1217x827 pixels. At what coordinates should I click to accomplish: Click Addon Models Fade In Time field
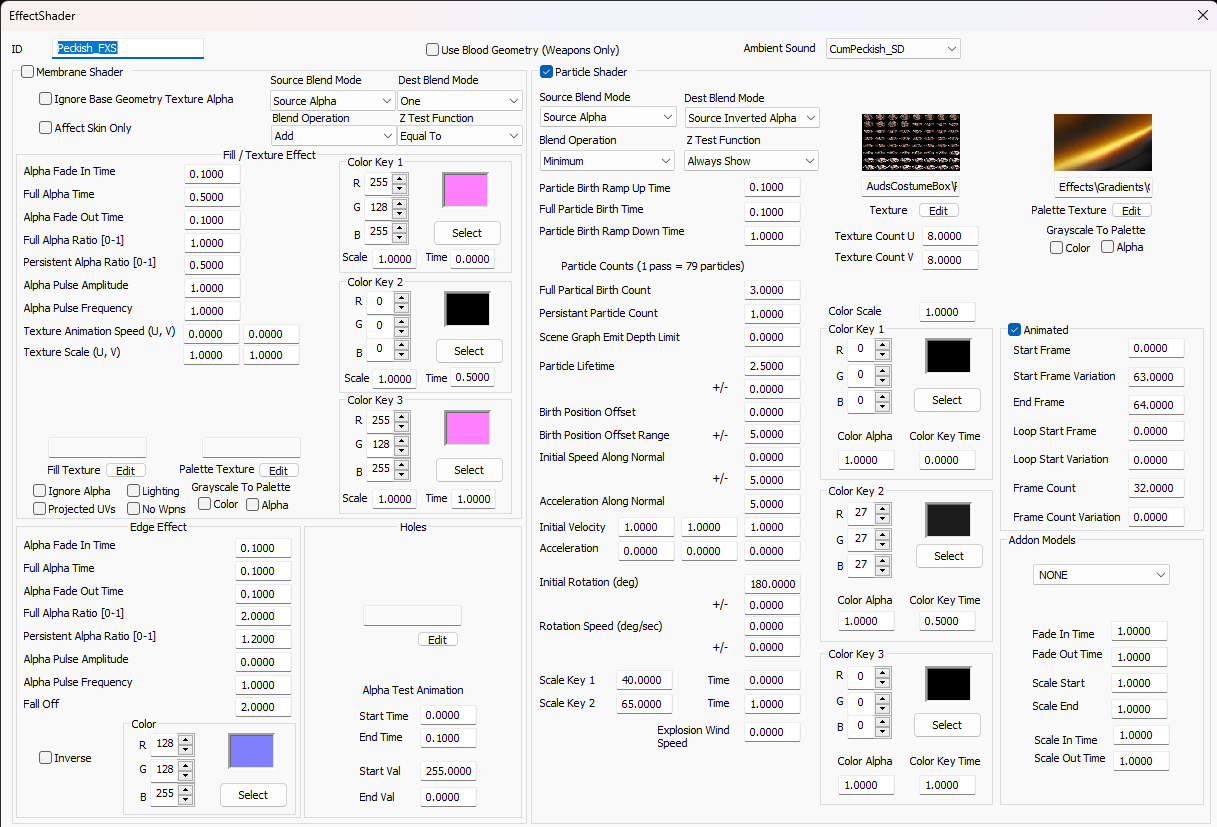1140,632
